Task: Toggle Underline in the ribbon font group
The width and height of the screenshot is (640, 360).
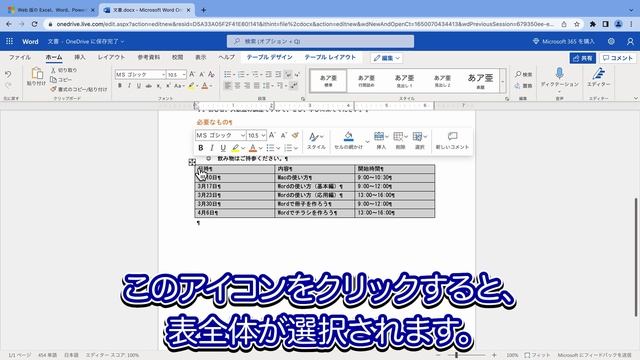Action: pos(139,86)
